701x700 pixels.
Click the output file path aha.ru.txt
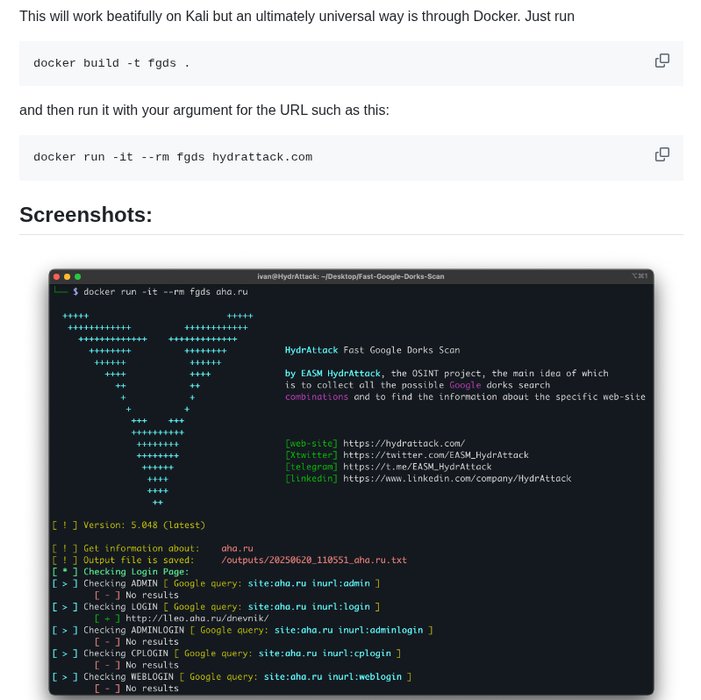point(314,560)
